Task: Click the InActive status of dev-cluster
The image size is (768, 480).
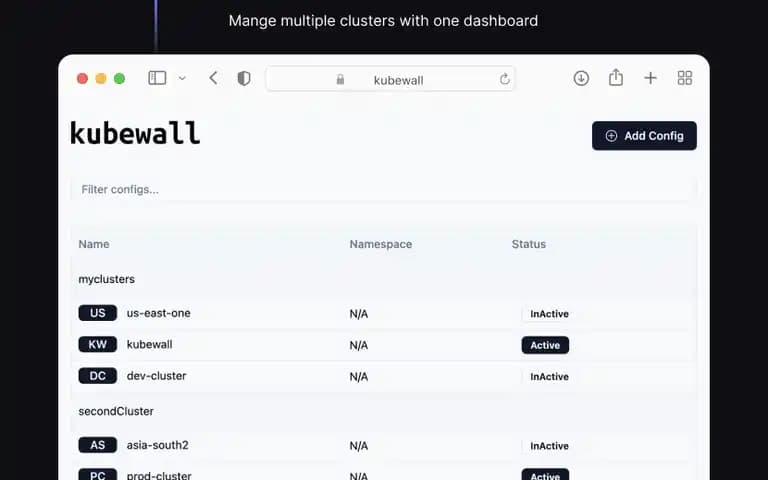Action: point(550,377)
